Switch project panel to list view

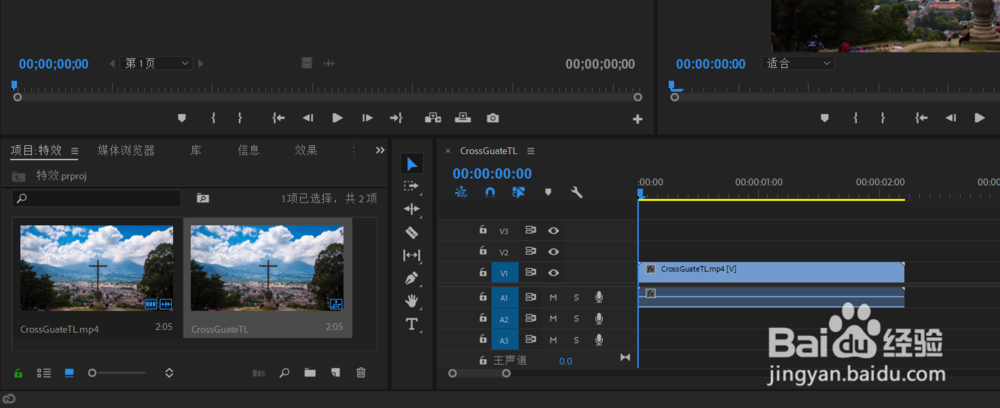pos(43,373)
